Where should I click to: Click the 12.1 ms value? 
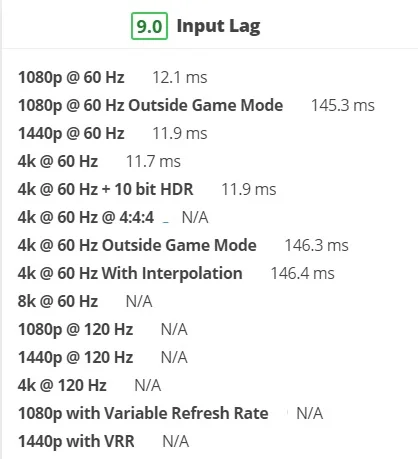(180, 77)
